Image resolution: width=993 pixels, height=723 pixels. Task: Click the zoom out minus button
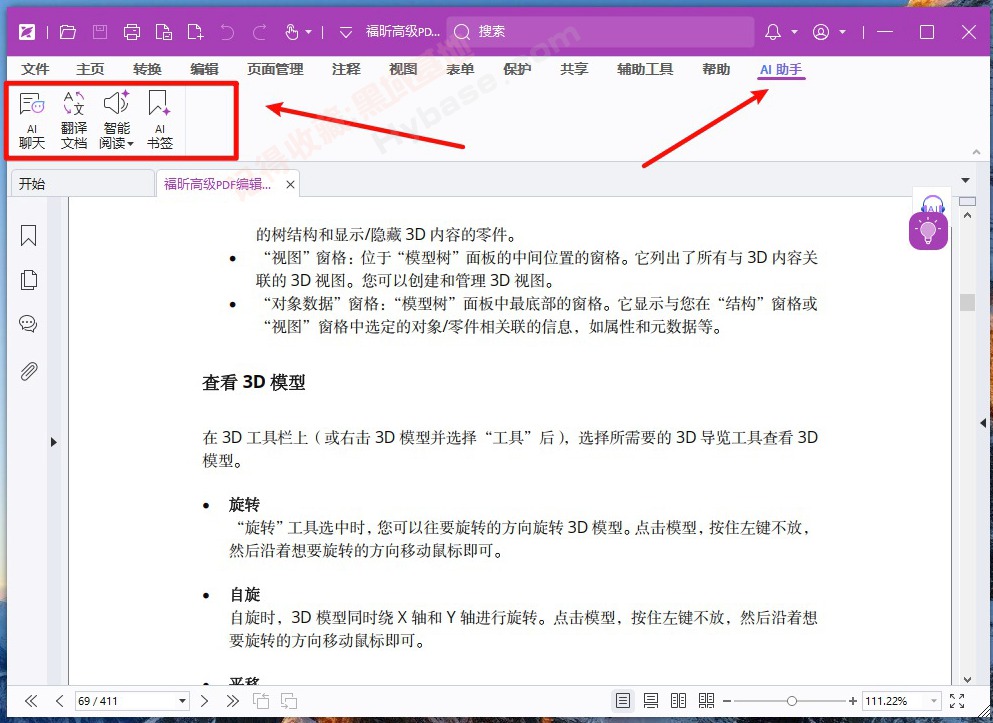coord(726,701)
